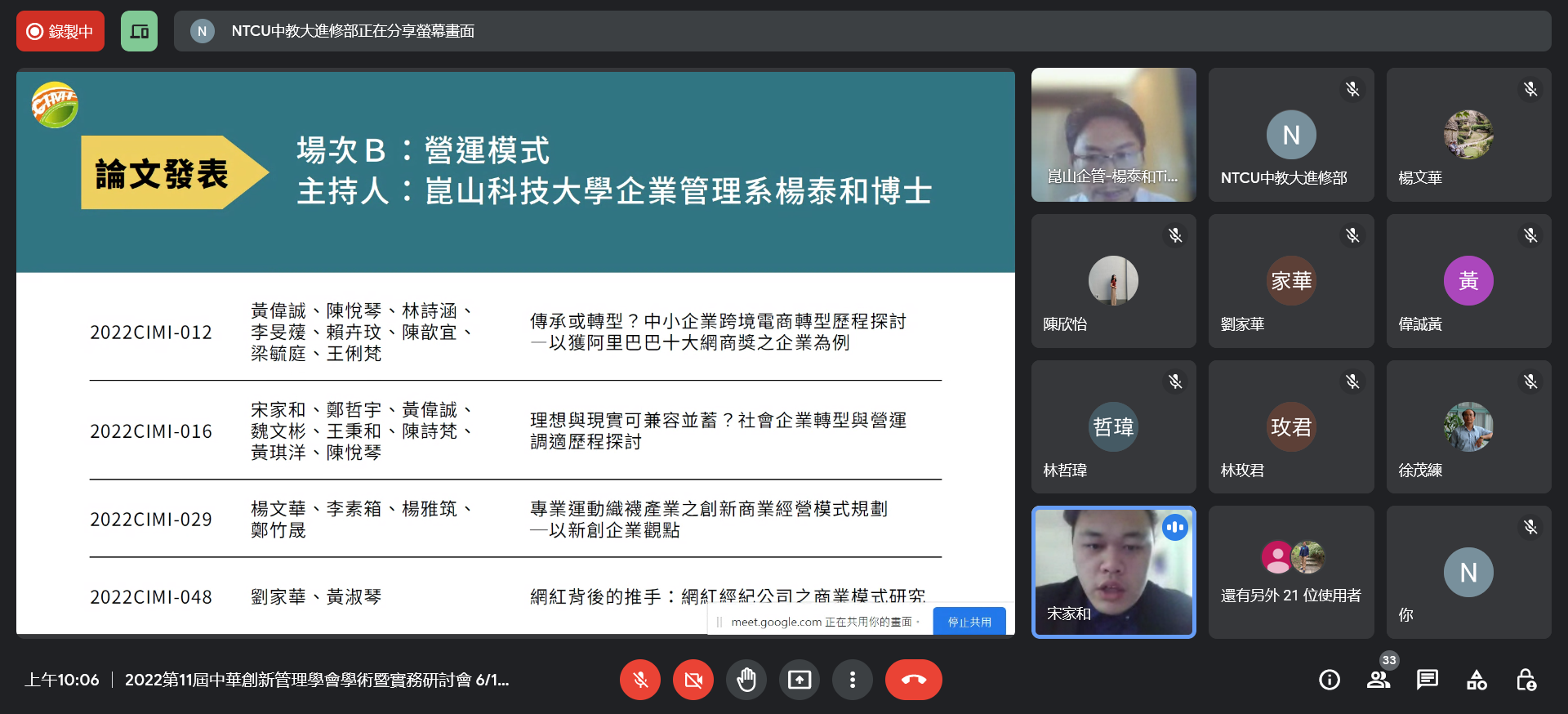Select 宋家和 speaker video tile

point(1113,572)
